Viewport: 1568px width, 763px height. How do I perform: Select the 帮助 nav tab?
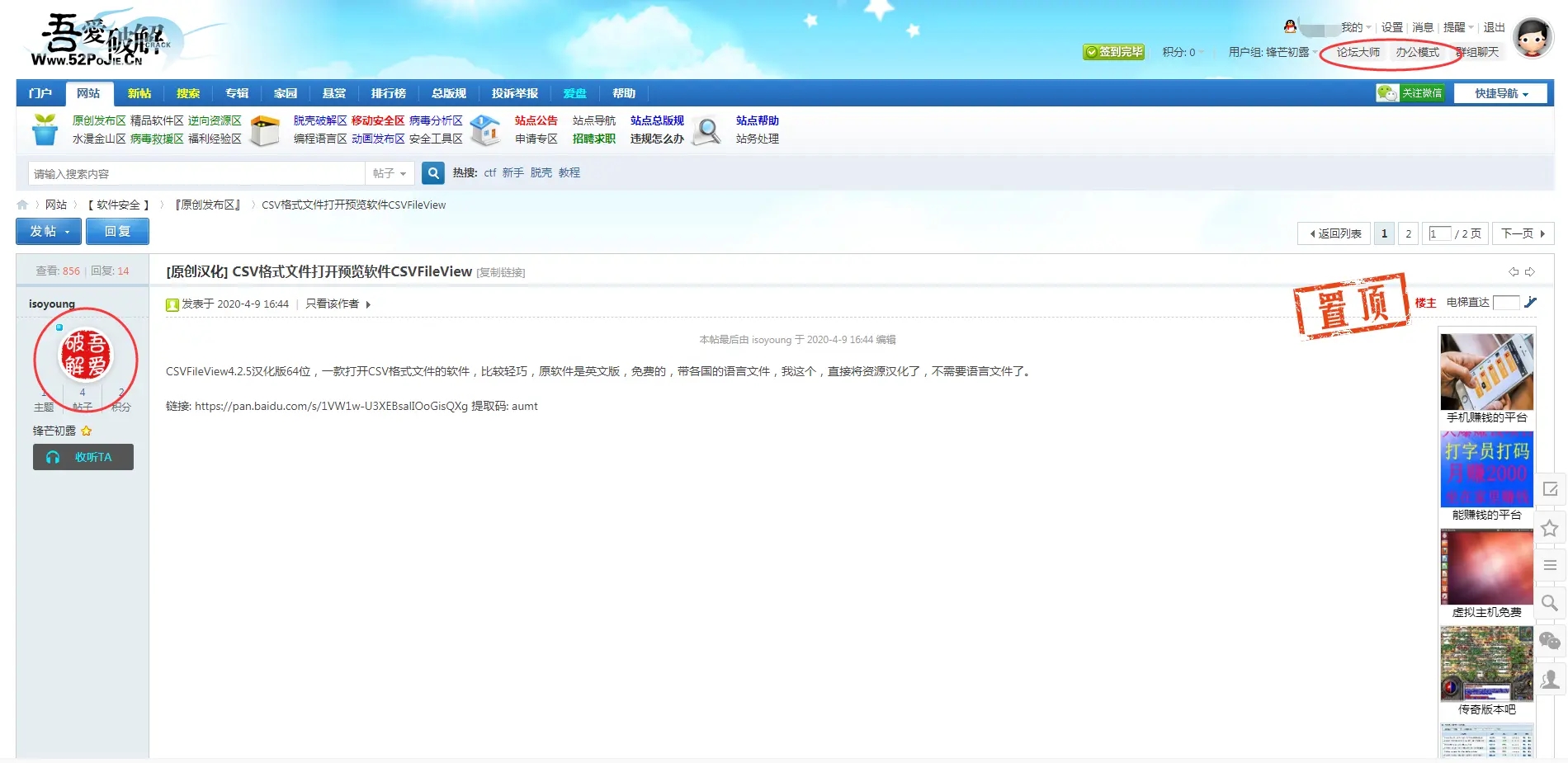[x=624, y=93]
